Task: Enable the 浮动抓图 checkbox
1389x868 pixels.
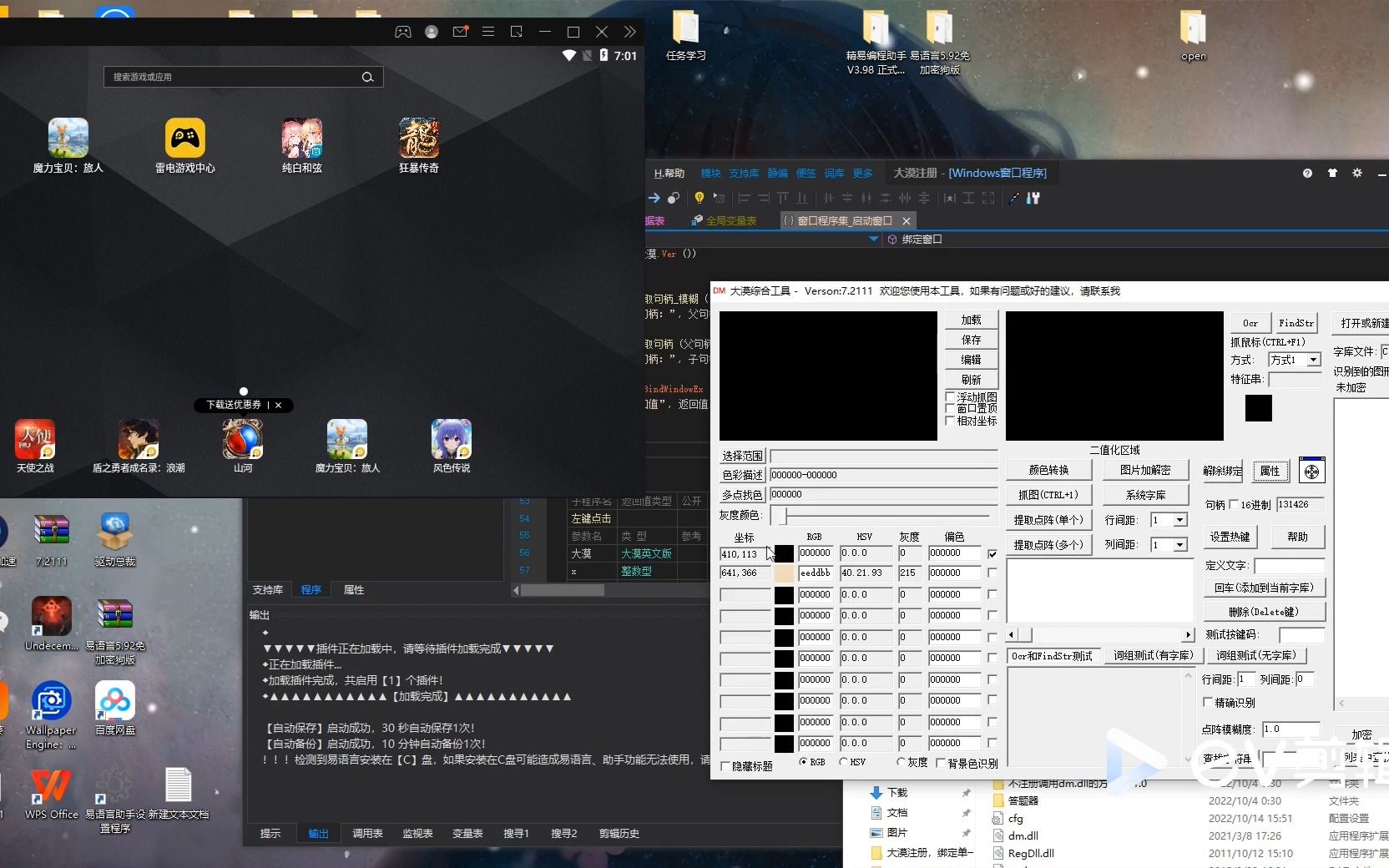Action: (950, 396)
